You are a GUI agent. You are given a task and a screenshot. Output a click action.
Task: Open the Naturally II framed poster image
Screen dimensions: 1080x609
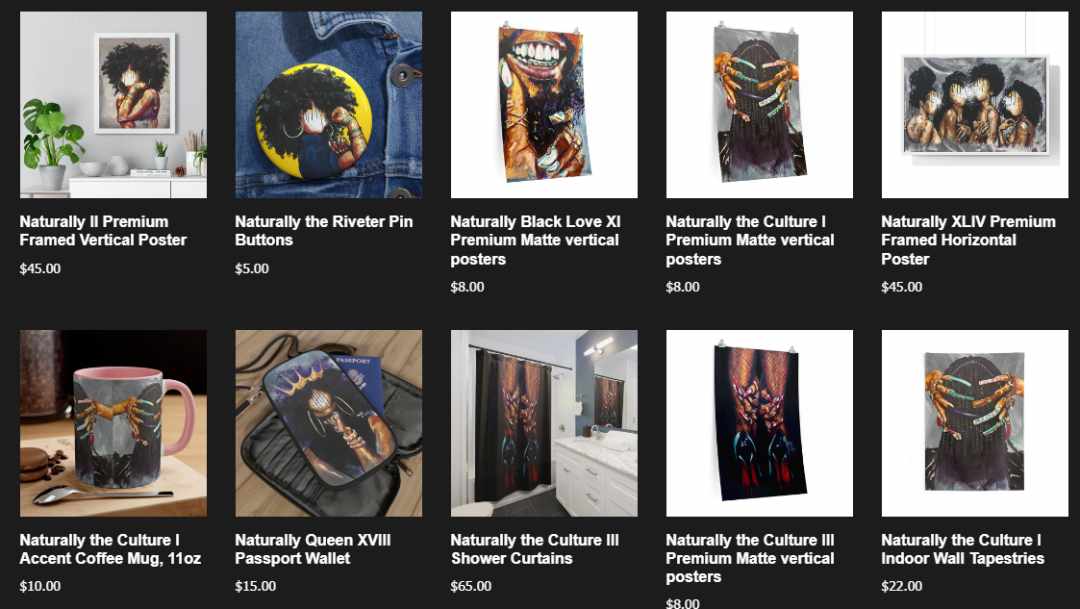[113, 105]
